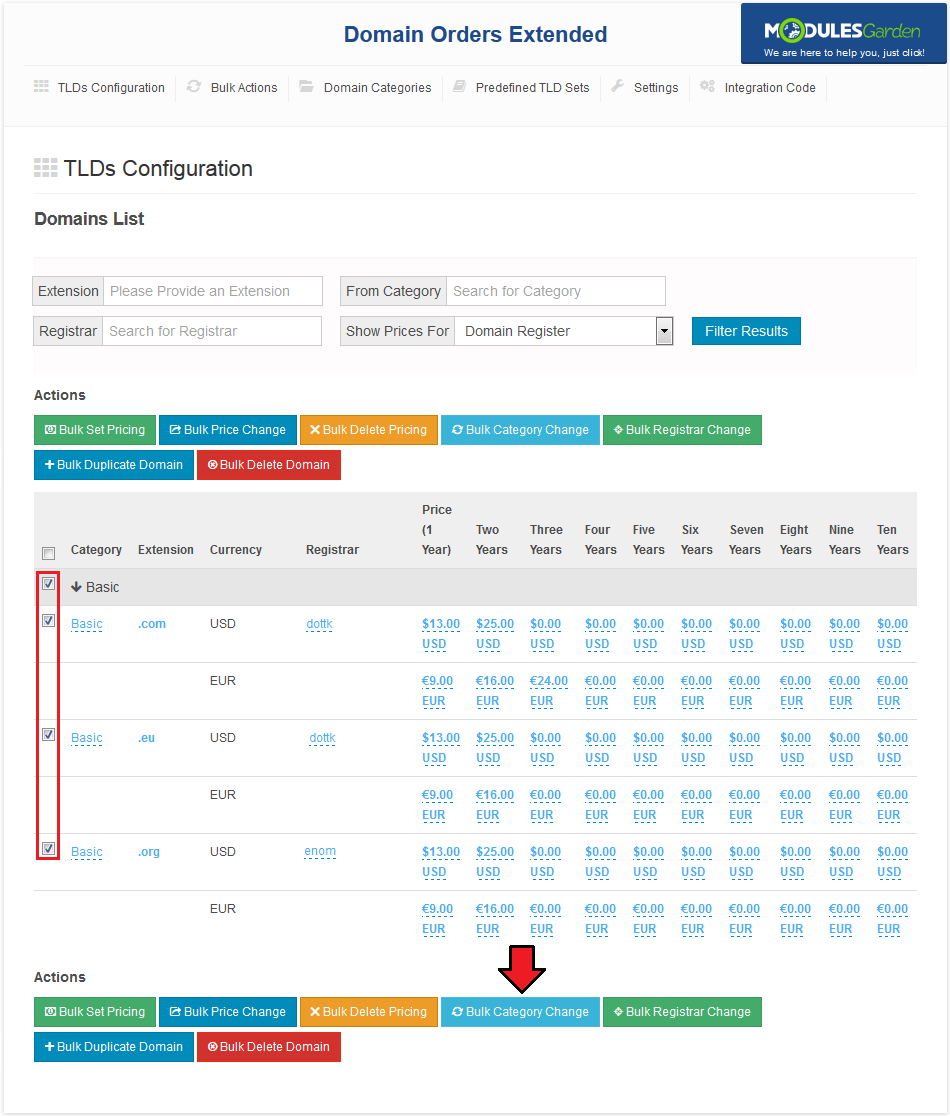Screen dimensions: 950x1116
Task: Click the Predefined TLD Sets book icon
Action: tap(460, 87)
